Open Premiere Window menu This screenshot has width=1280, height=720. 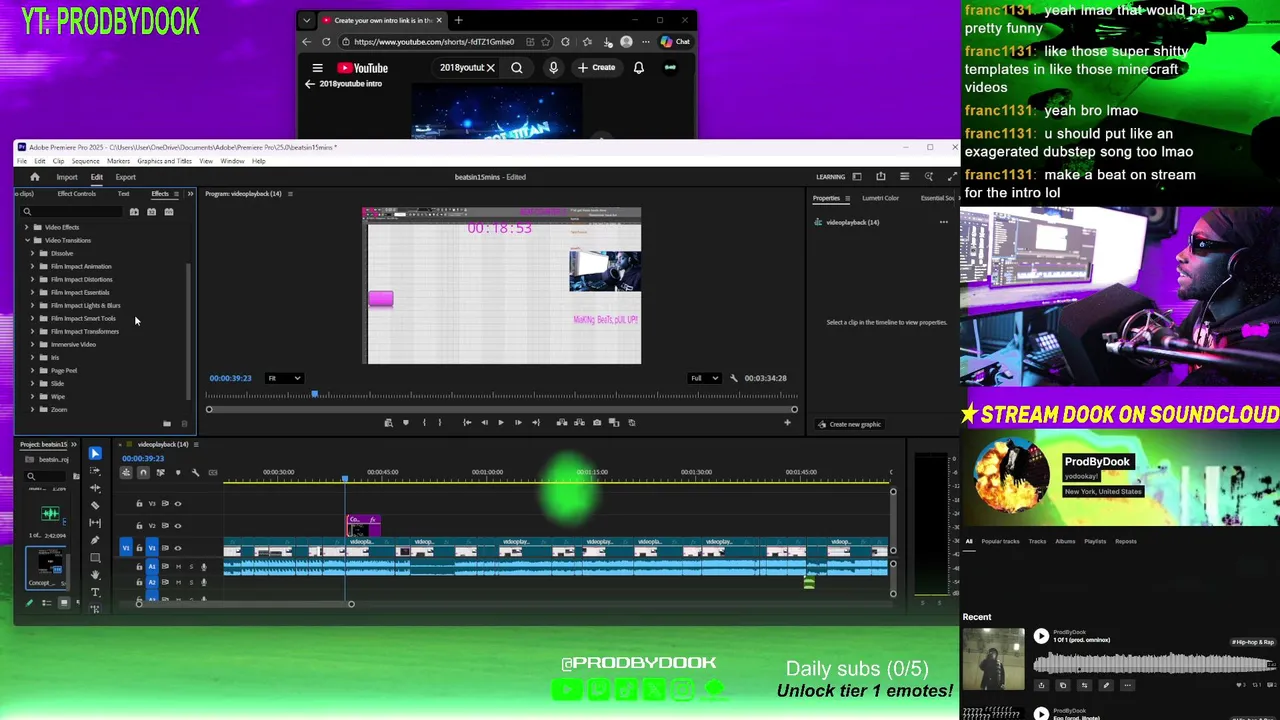pos(232,161)
